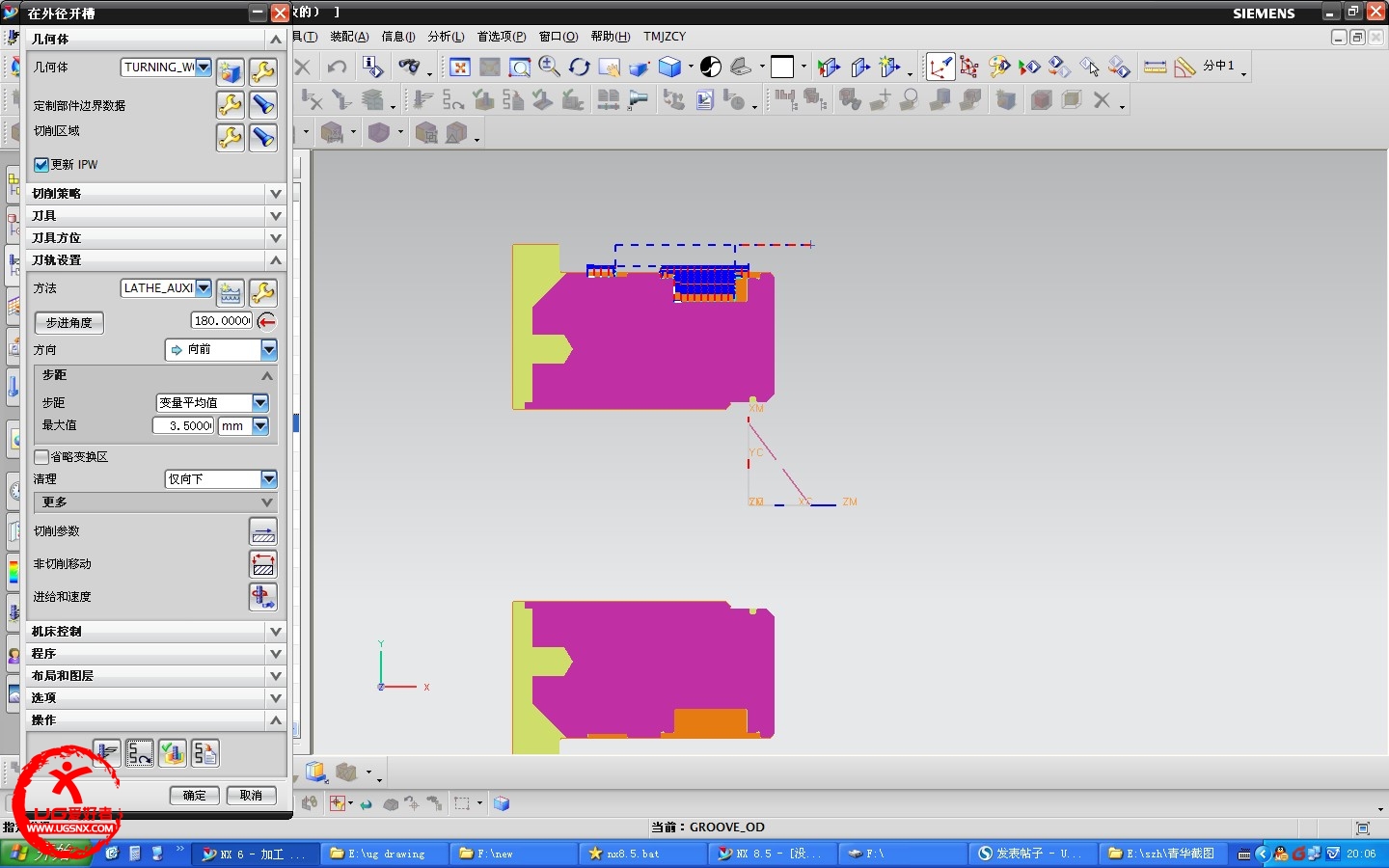This screenshot has height=868, width=1389.
Task: Click the 确定 button
Action: [x=194, y=796]
